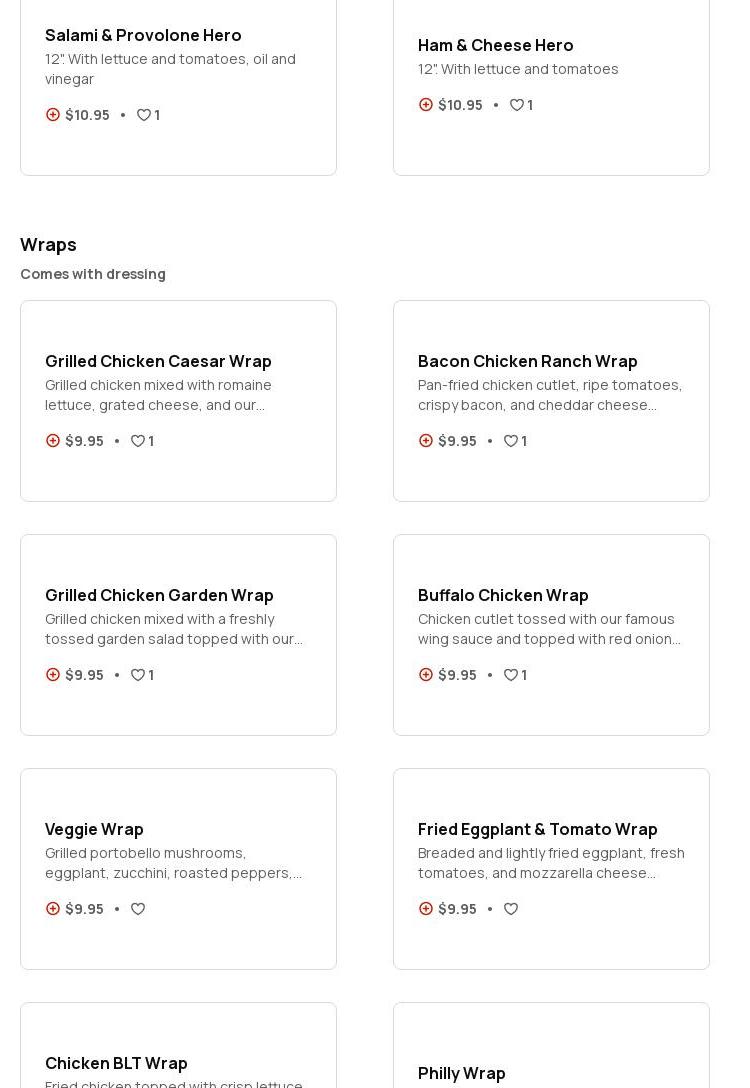The image size is (750, 1088).
Task: Click the Veggie Wrap description text
Action: pos(173,863)
